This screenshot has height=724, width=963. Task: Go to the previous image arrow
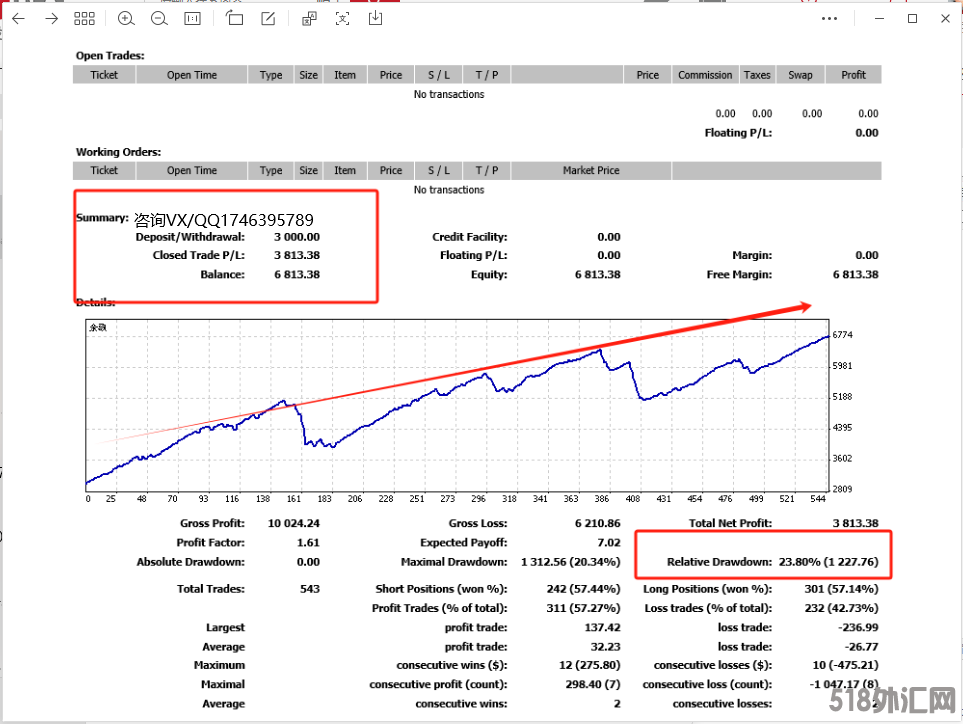pos(18,18)
